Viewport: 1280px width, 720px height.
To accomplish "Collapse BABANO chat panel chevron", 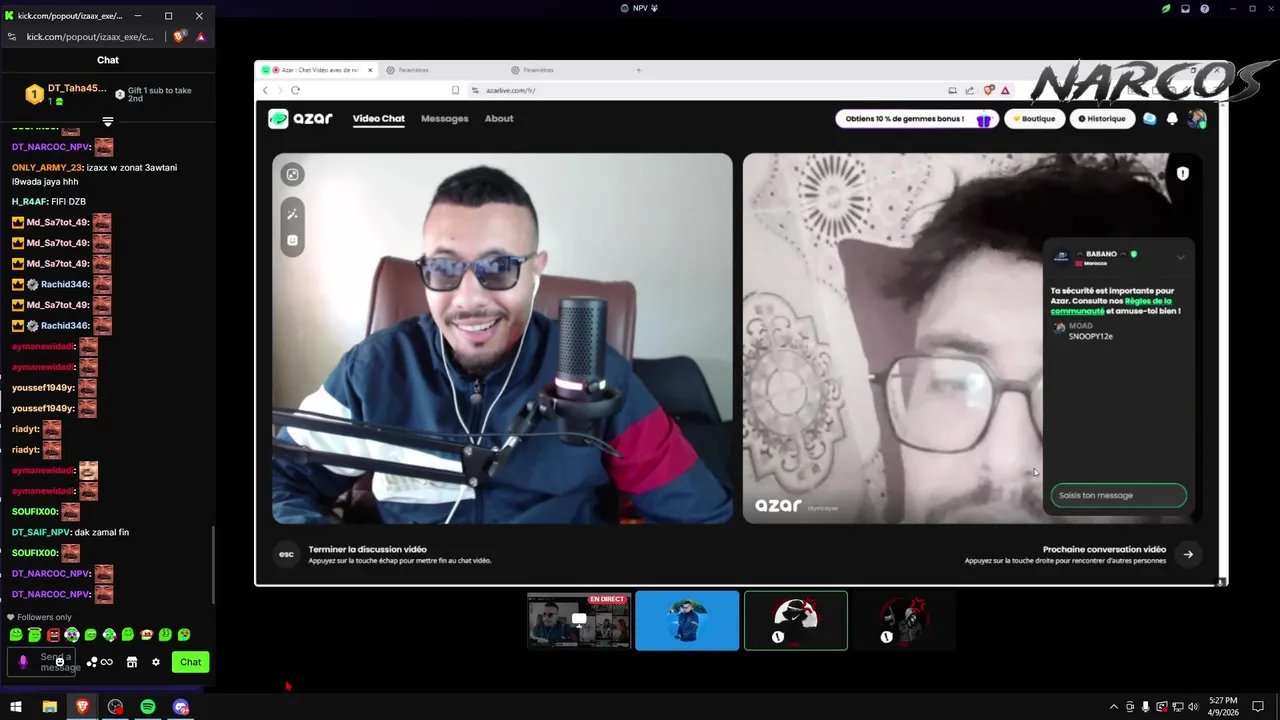I will (x=1180, y=257).
